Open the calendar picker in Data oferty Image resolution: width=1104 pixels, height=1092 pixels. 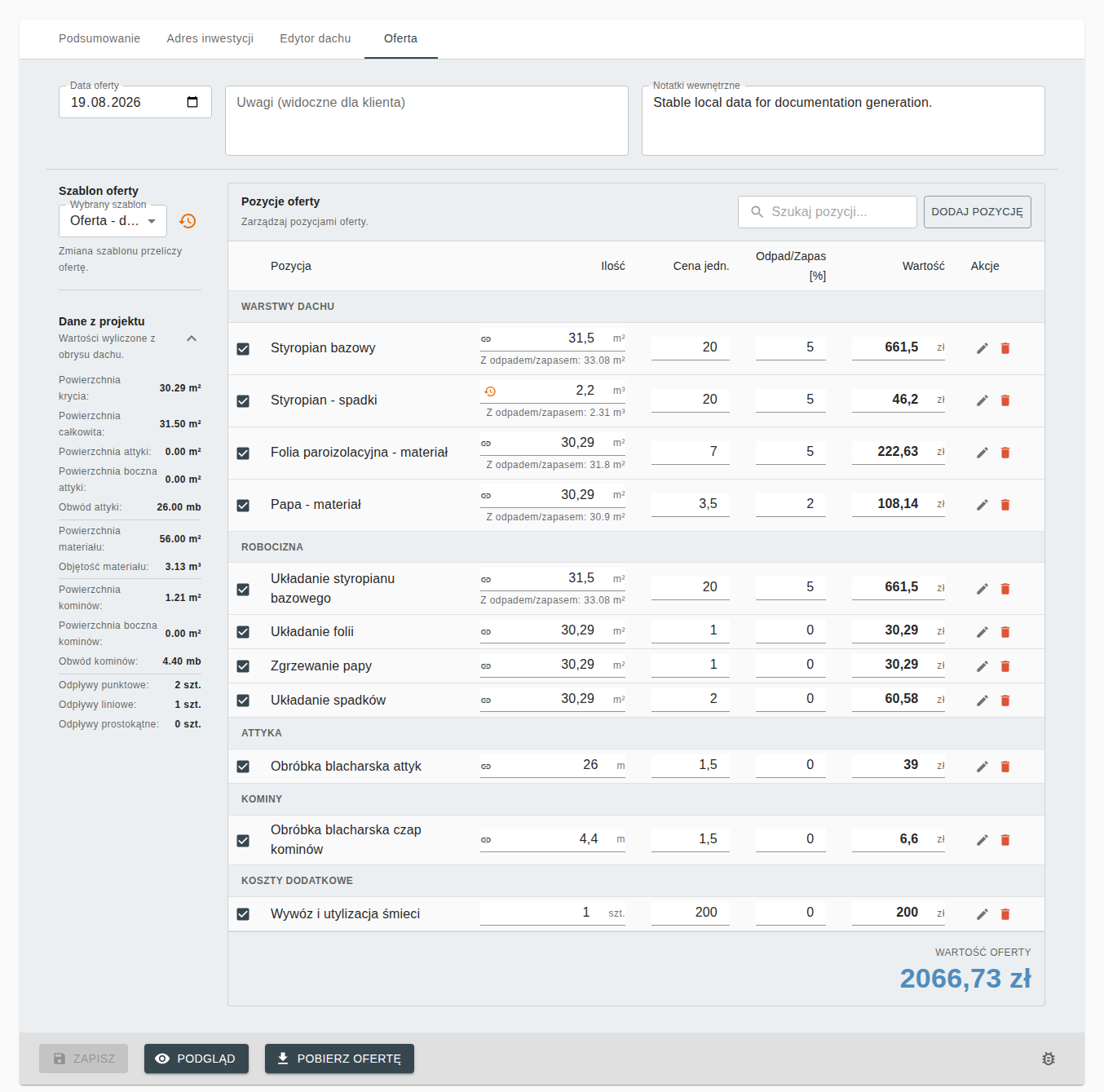pyautogui.click(x=192, y=102)
